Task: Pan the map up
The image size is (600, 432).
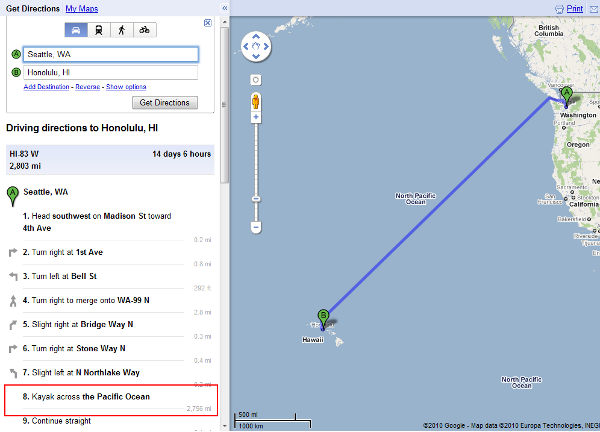Action: [256, 36]
